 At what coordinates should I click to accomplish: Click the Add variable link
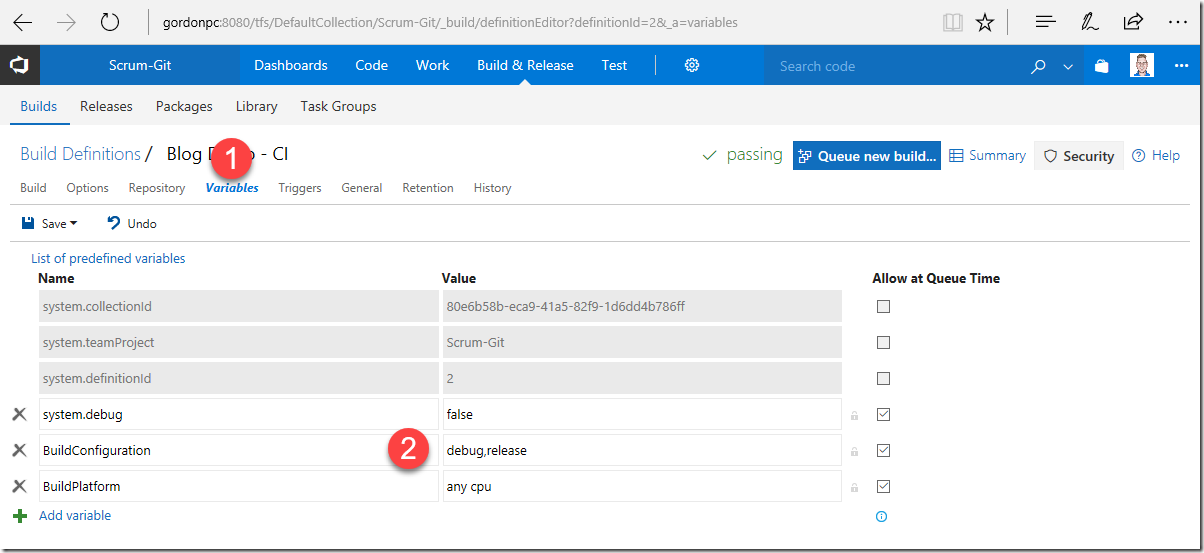[x=75, y=516]
